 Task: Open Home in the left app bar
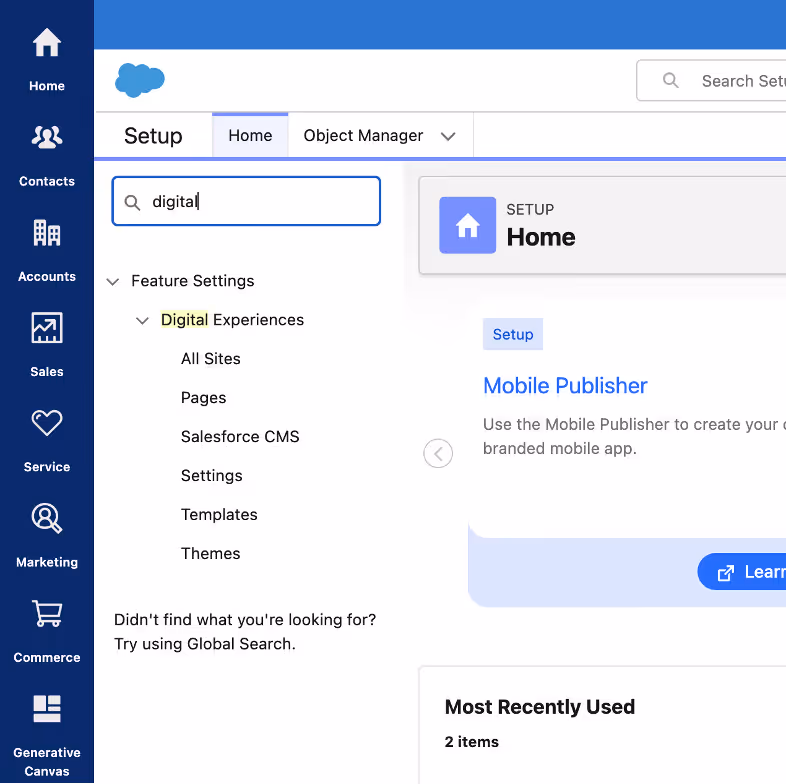tap(47, 59)
